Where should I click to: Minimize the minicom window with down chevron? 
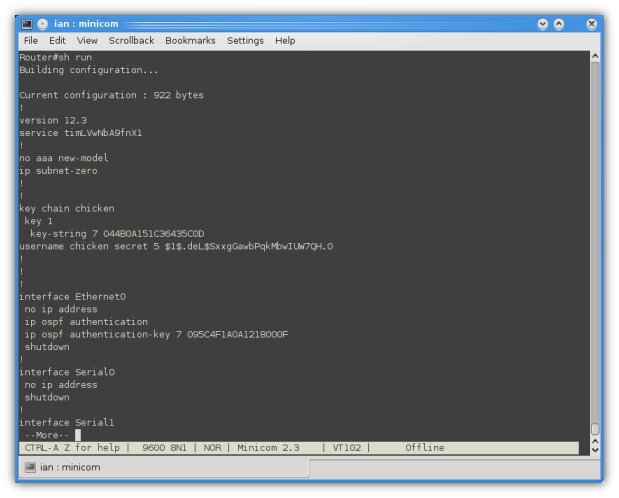click(x=543, y=24)
